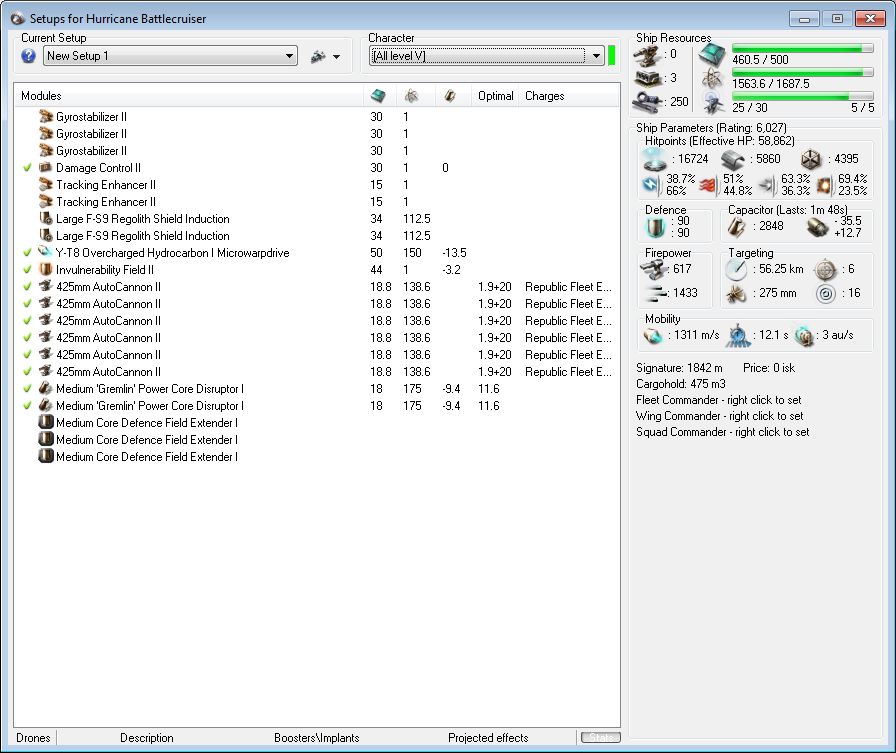Click 'Fleet Commander - right click to set'

(x=718, y=400)
